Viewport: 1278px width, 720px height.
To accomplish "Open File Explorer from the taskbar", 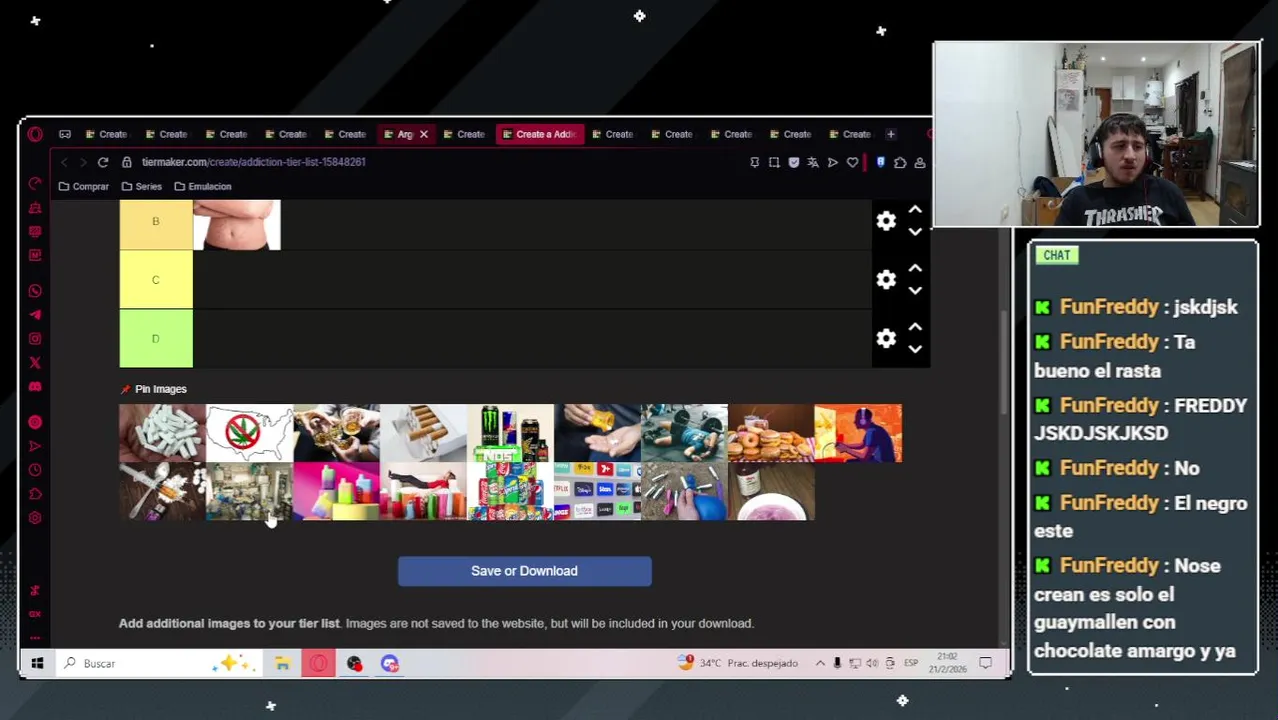I will point(282,663).
